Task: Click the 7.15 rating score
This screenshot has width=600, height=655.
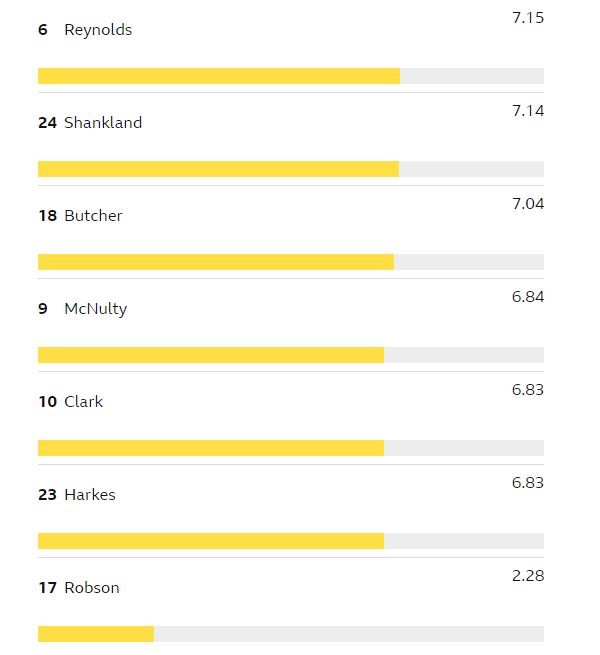Action: pos(527,18)
